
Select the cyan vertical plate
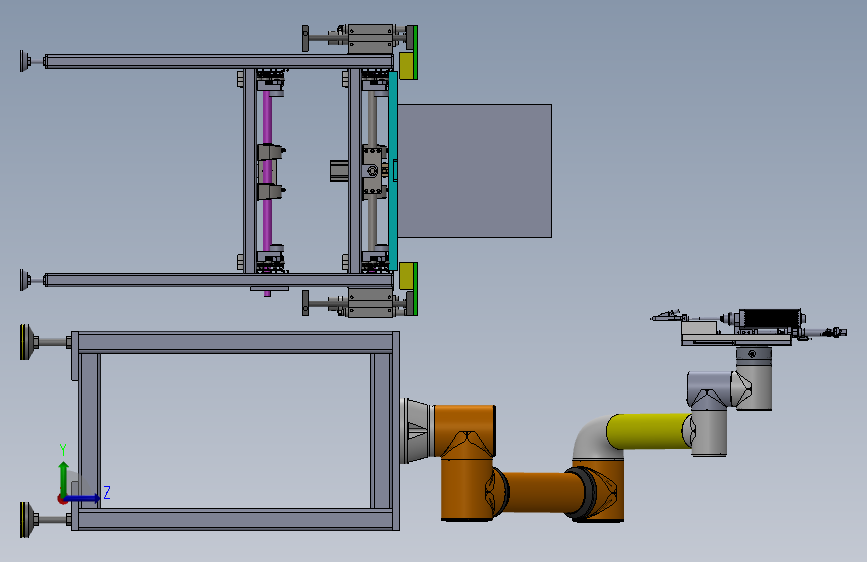pyautogui.click(x=393, y=170)
